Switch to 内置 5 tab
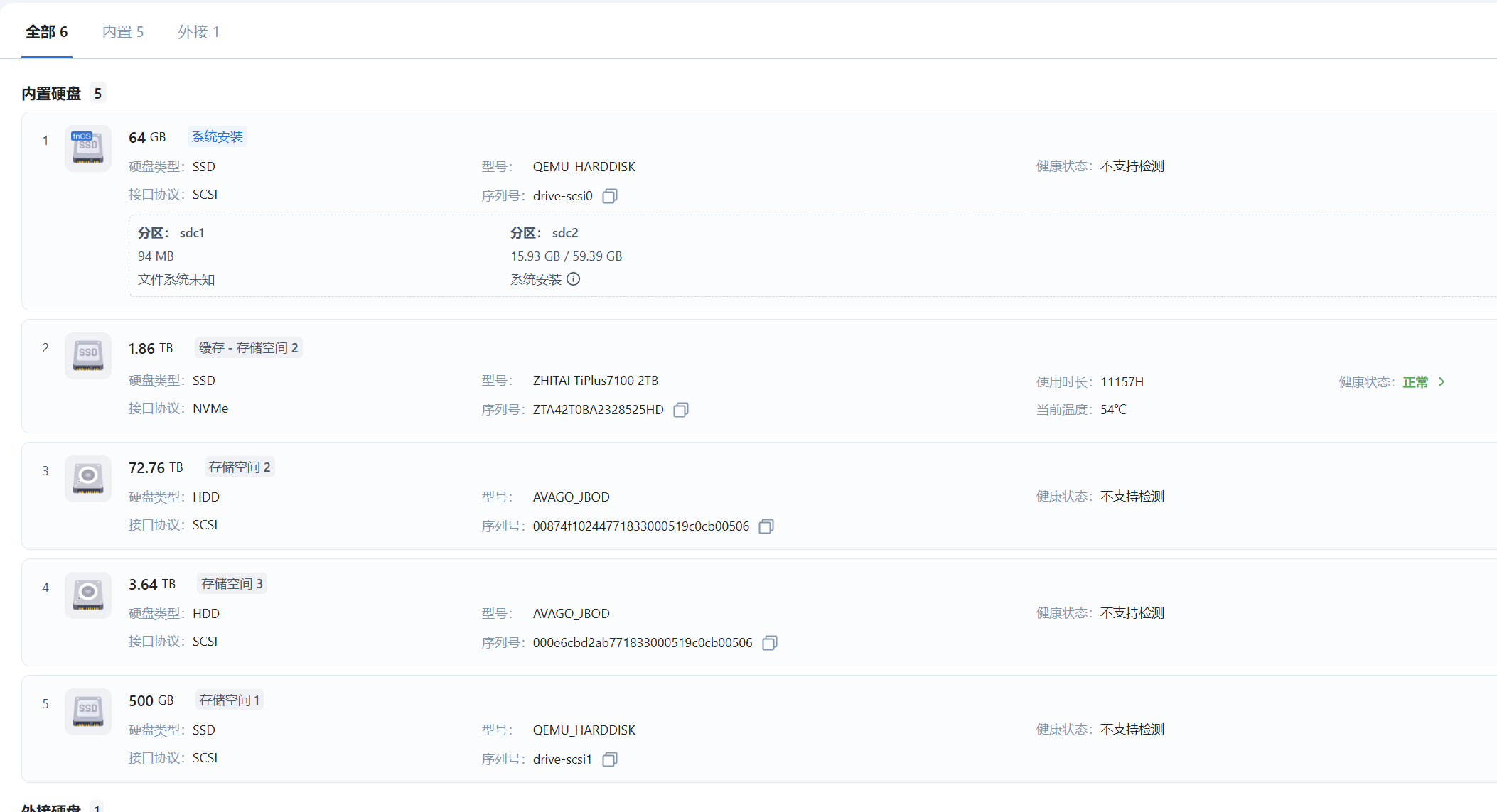1497x812 pixels. coord(123,32)
